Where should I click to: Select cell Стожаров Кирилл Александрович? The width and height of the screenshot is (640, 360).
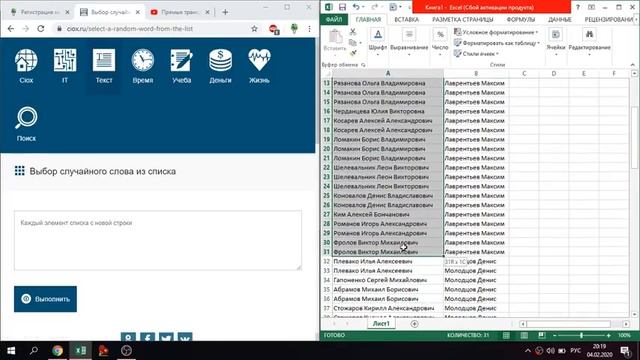pyautogui.click(x=388, y=308)
